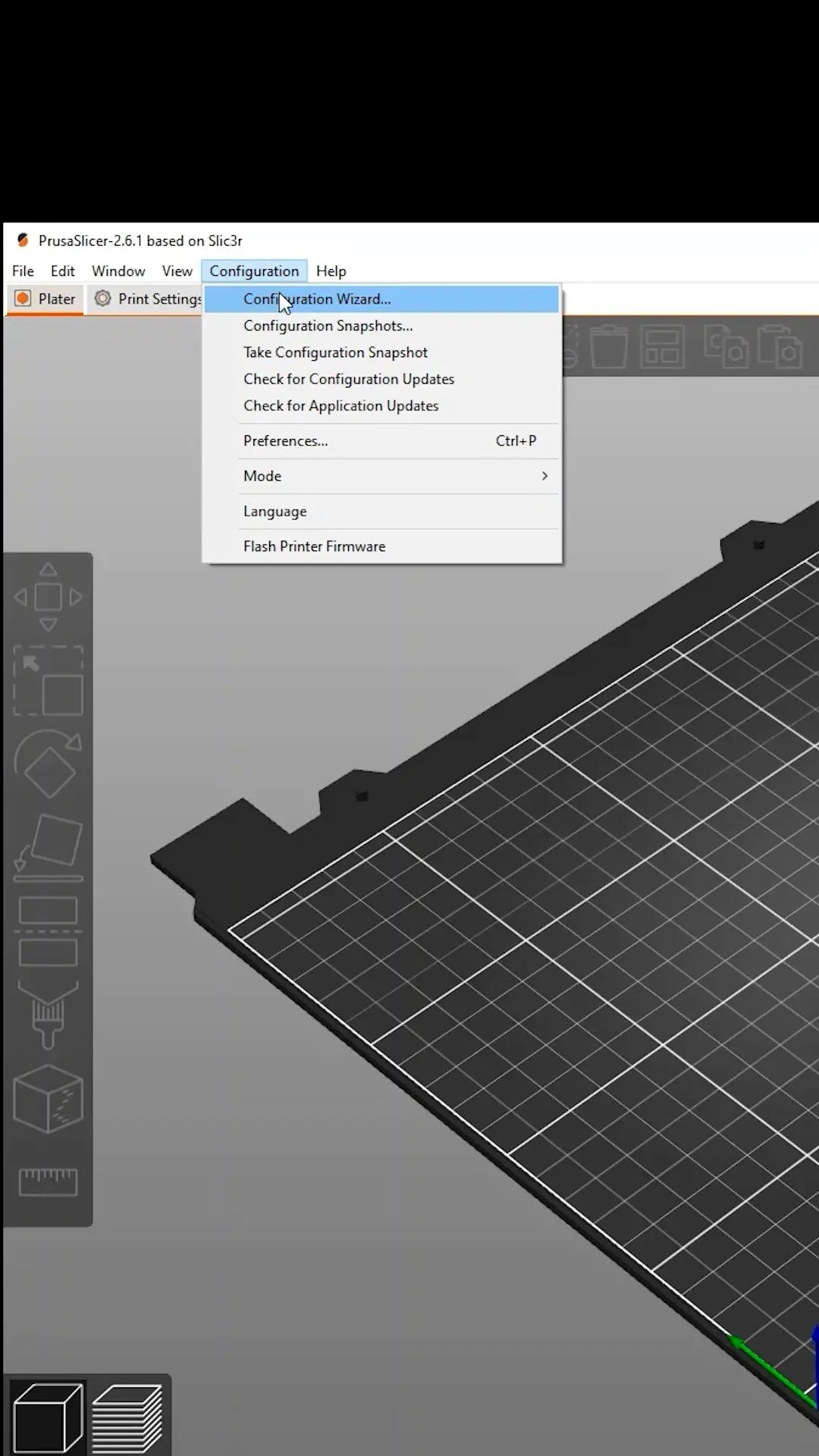Screen dimensions: 819x1456
Task: Select Check for Configuration Updates
Action: click(381, 378)
